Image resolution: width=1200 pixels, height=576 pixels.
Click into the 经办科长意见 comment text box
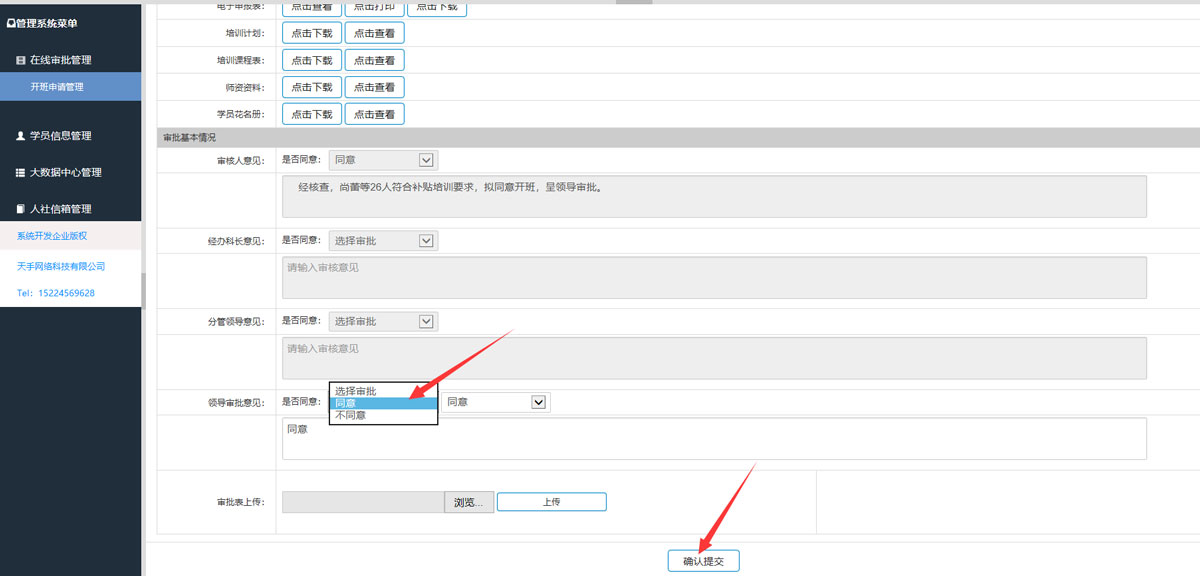[714, 277]
